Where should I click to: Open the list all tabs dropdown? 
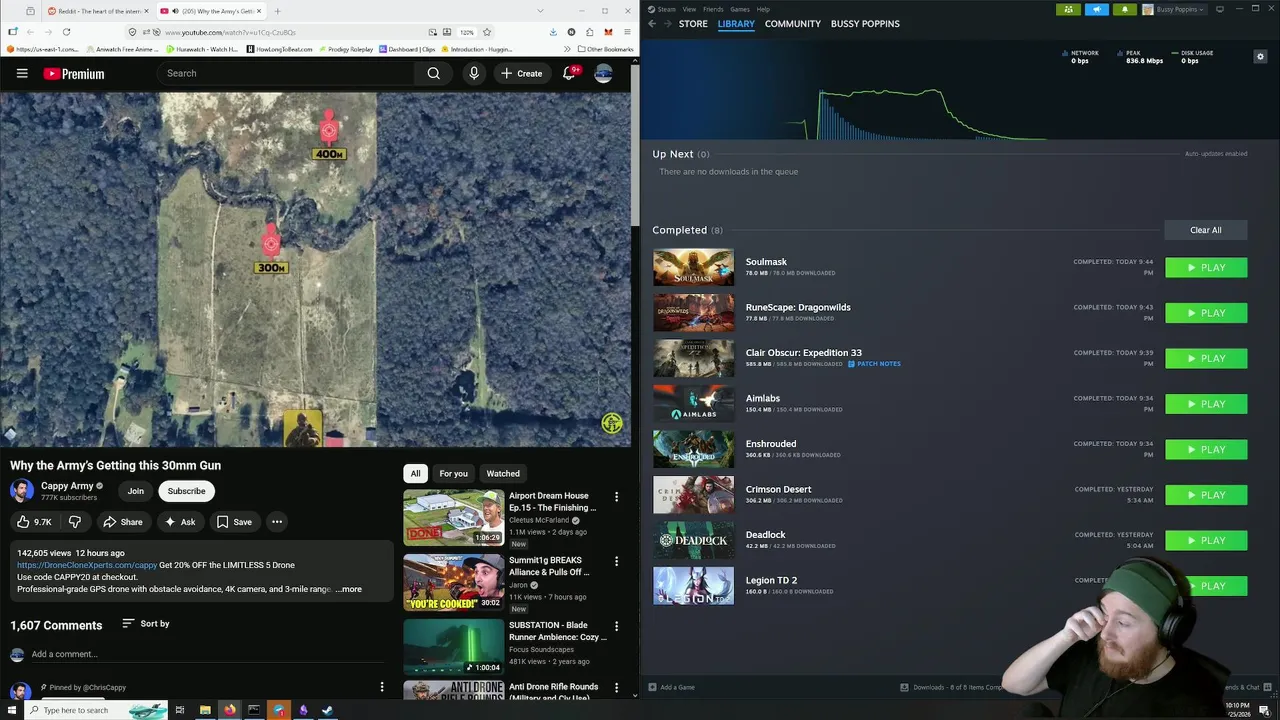tap(541, 11)
